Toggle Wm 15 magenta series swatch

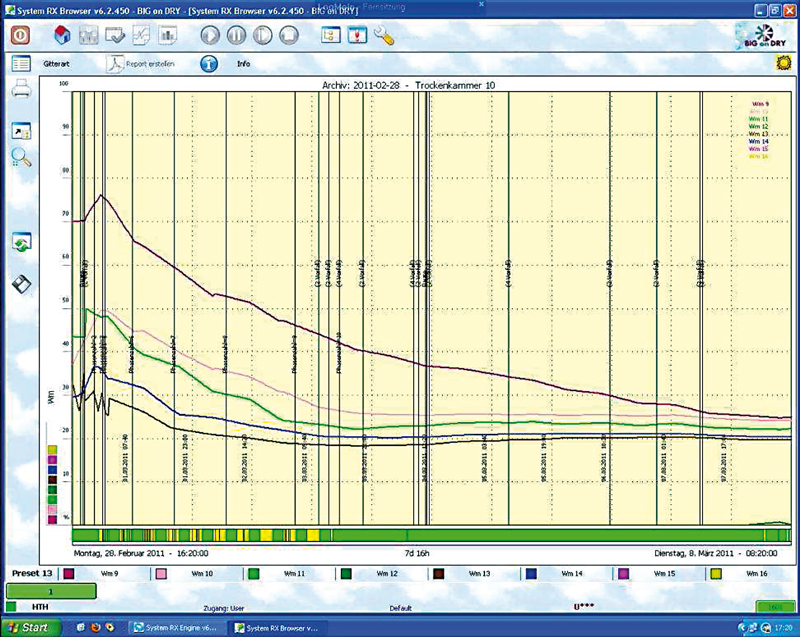623,574
